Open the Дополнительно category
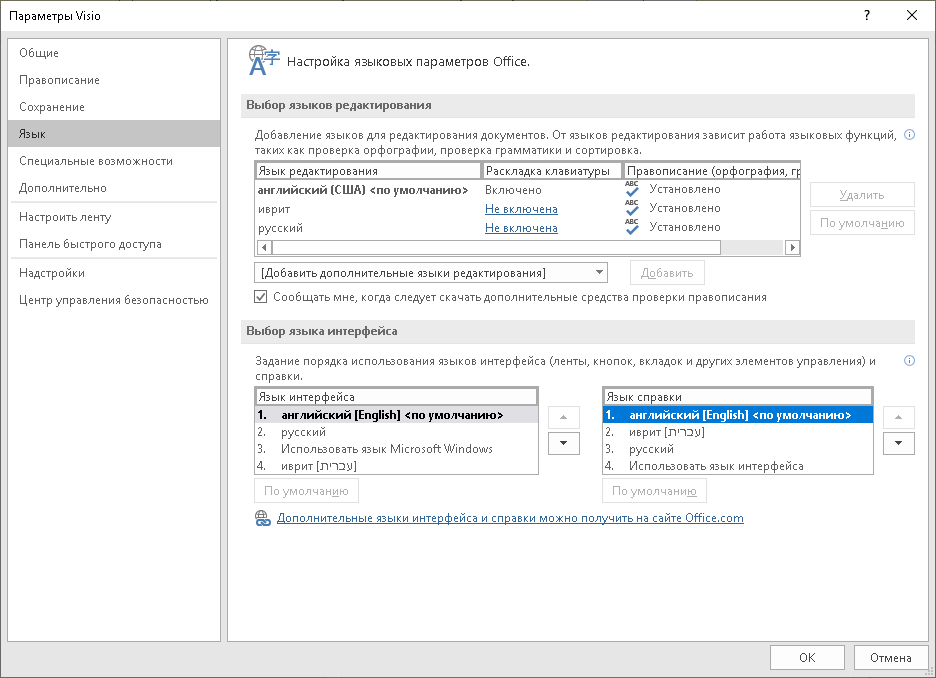The image size is (936, 678). click(x=114, y=188)
